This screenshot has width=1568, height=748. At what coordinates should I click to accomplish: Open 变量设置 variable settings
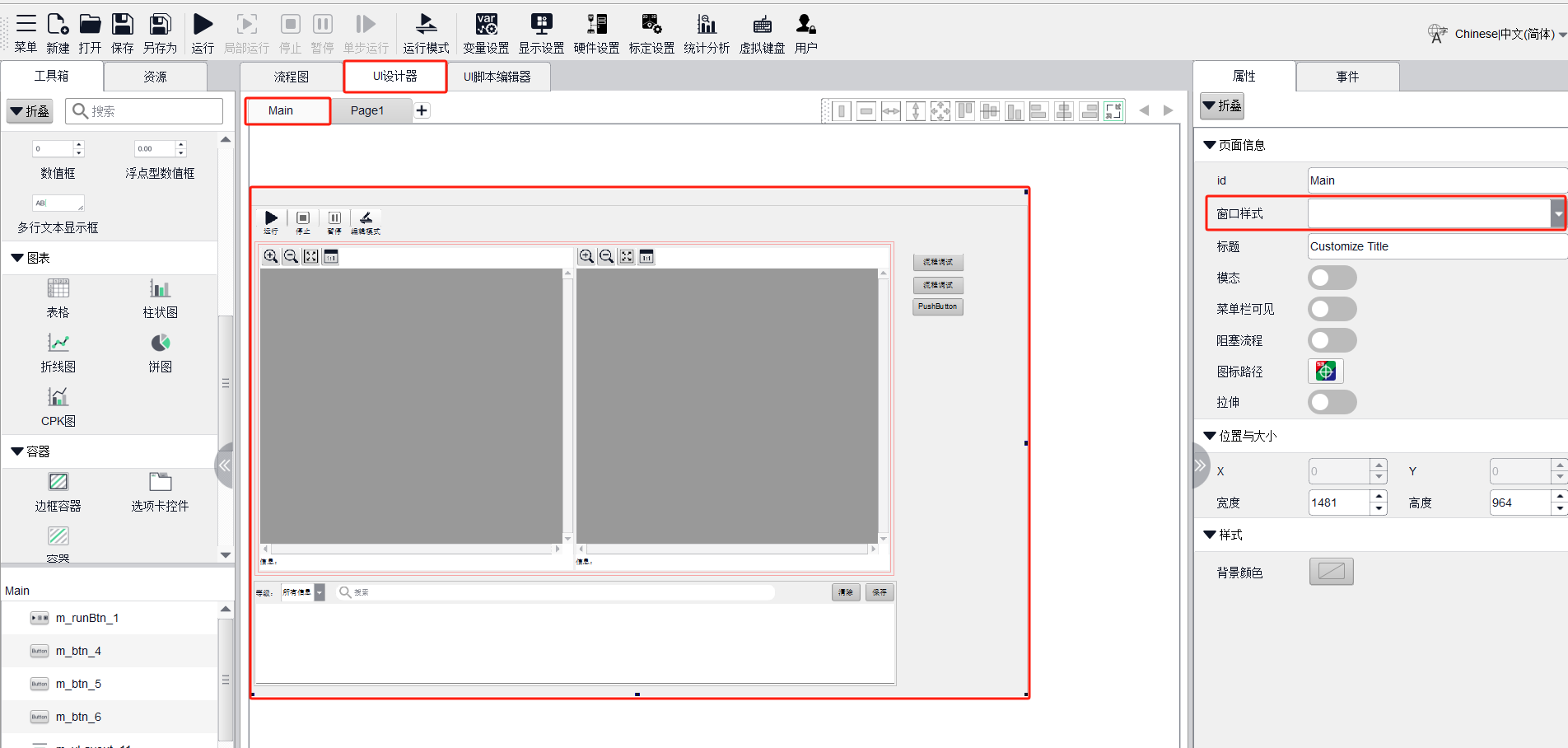(486, 34)
